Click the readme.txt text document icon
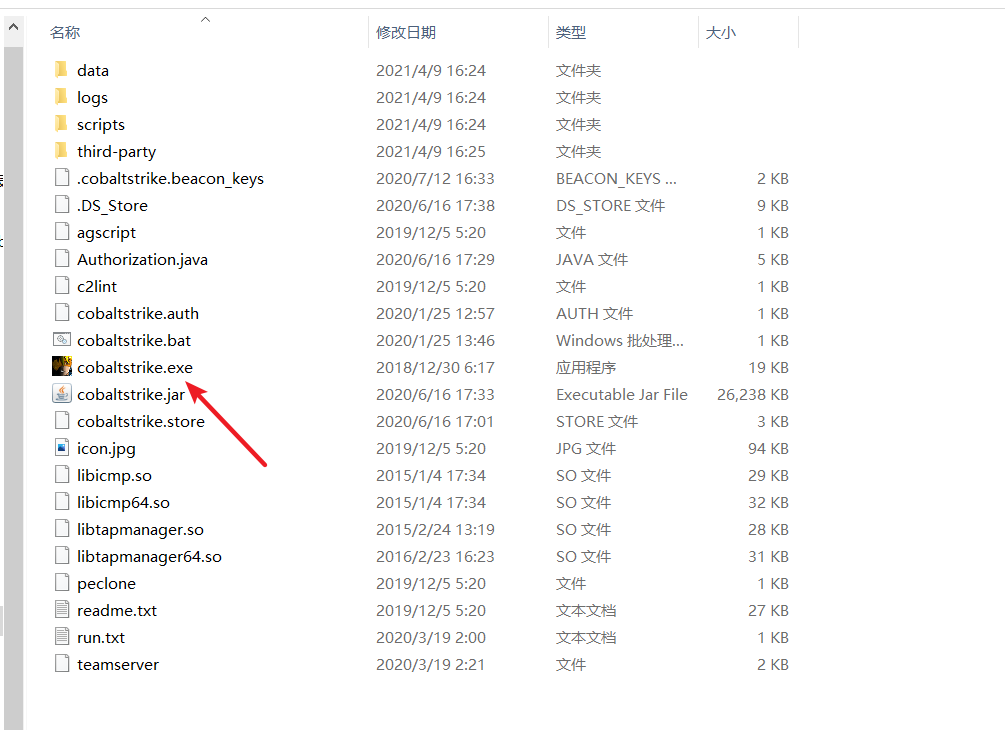The width and height of the screenshot is (1005, 730). pos(62,610)
